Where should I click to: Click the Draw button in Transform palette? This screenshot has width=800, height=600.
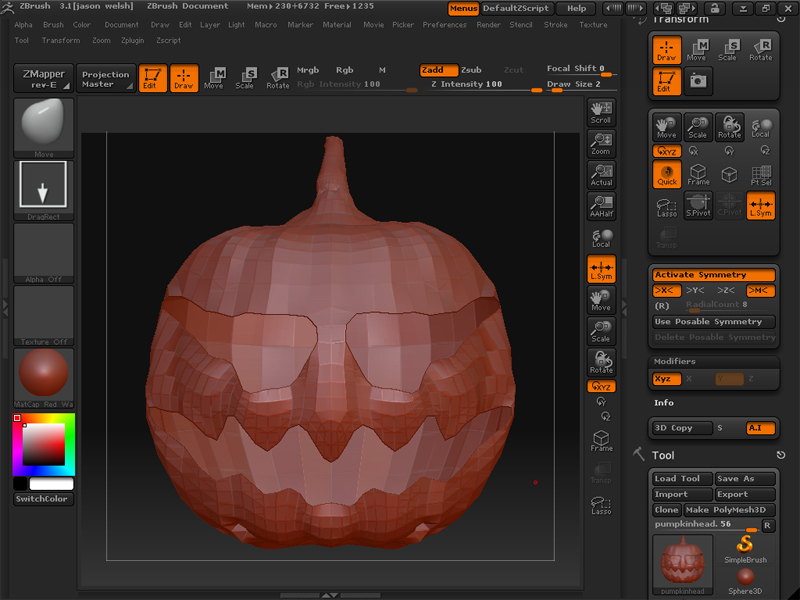click(666, 49)
